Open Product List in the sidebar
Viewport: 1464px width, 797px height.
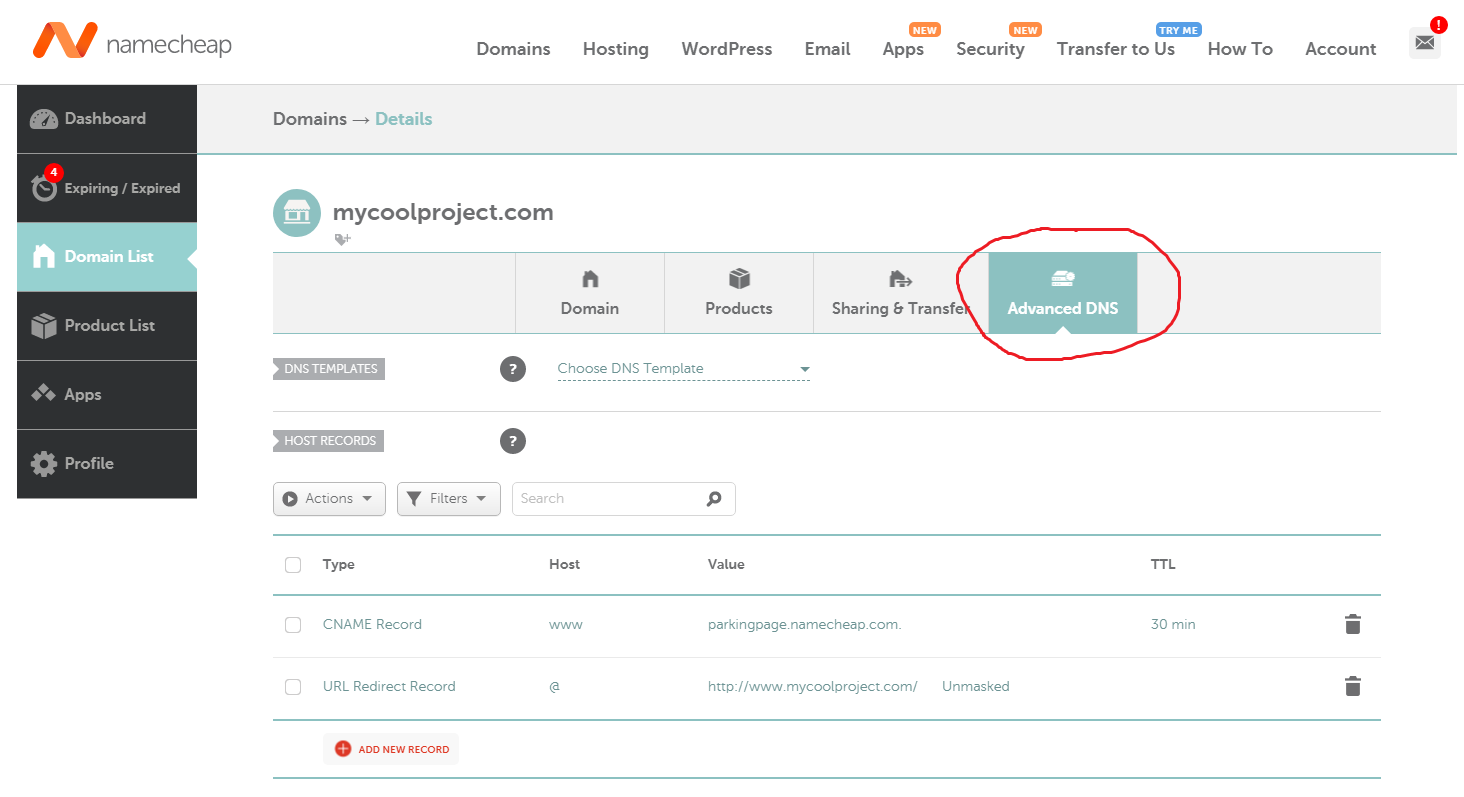coord(107,326)
